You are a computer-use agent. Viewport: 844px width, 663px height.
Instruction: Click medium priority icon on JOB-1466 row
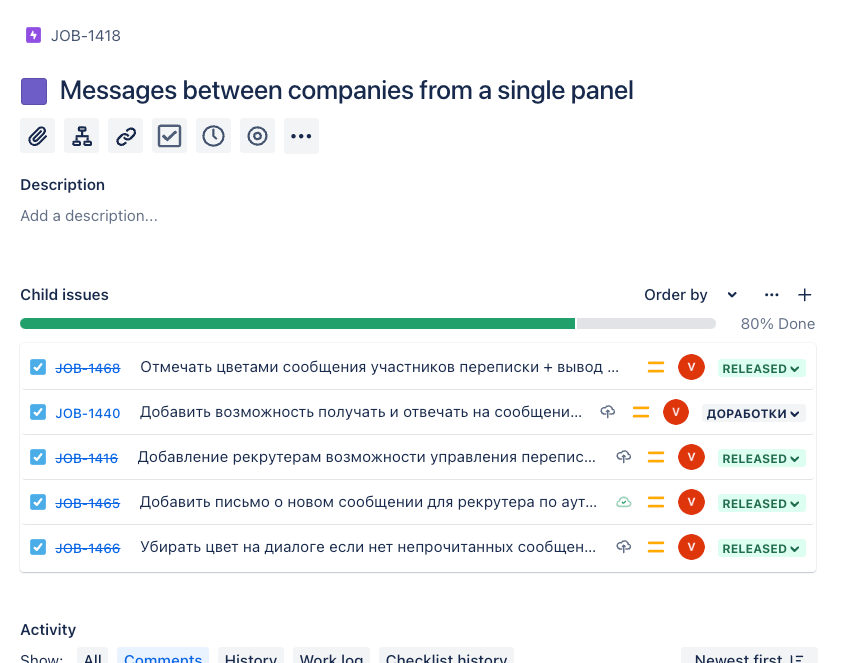pyautogui.click(x=656, y=547)
